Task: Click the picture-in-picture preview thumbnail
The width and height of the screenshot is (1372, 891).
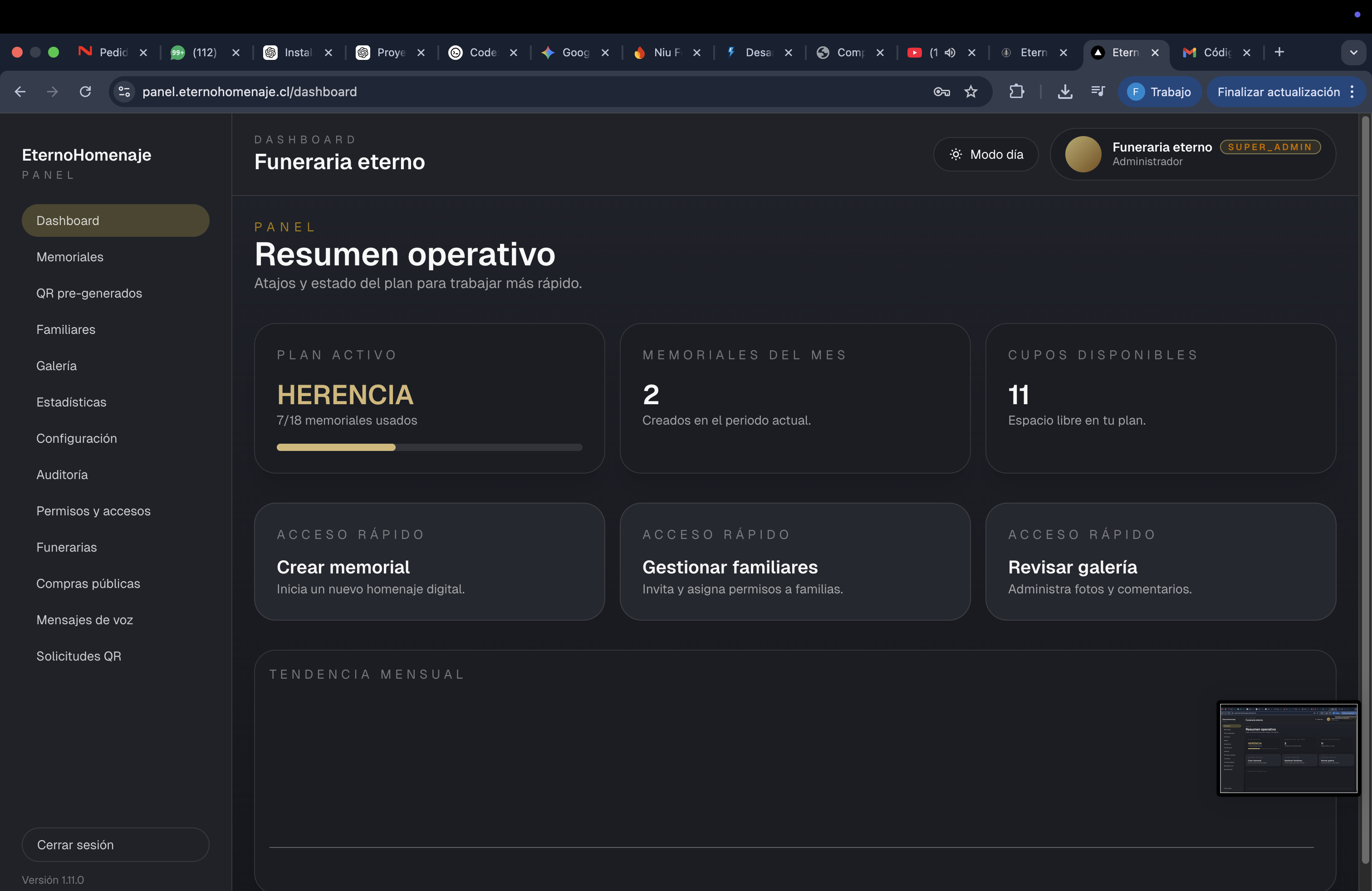Action: pyautogui.click(x=1289, y=748)
